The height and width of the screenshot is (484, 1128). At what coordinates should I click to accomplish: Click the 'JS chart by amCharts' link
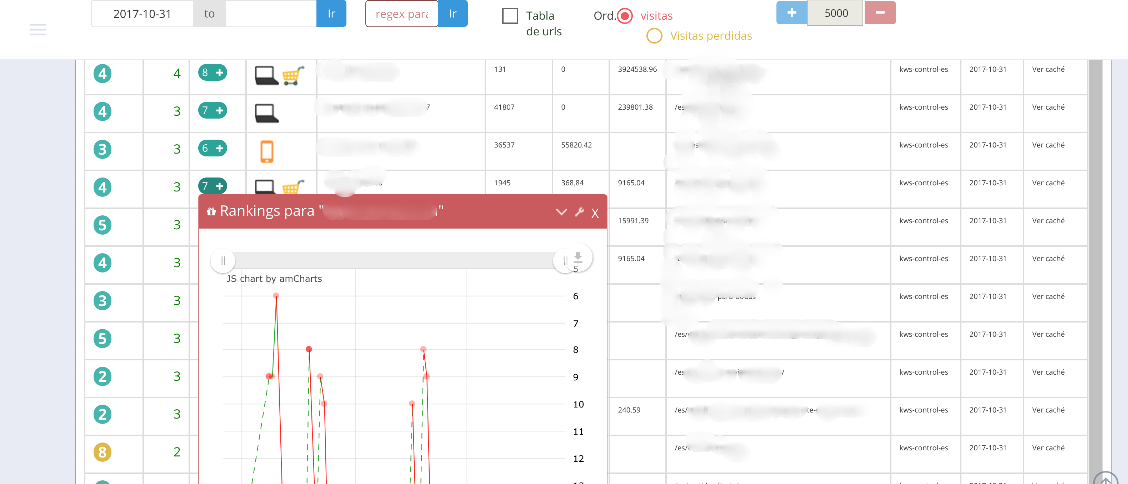point(274,278)
